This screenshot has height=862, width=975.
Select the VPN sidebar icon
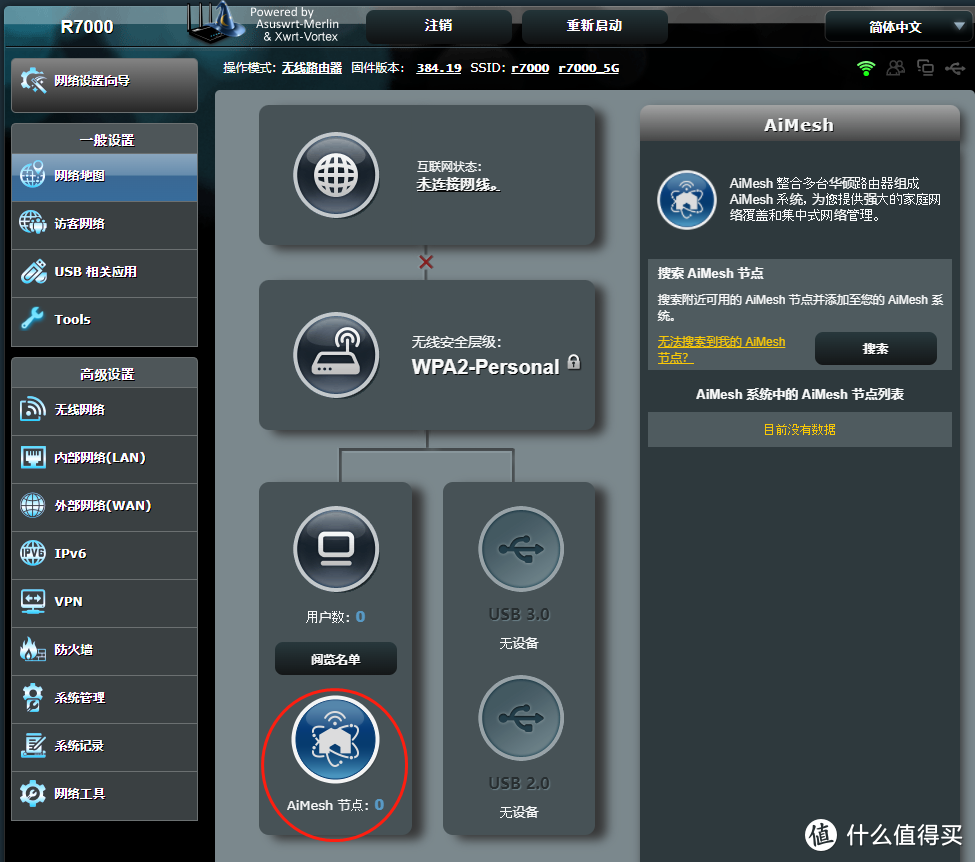(33, 603)
